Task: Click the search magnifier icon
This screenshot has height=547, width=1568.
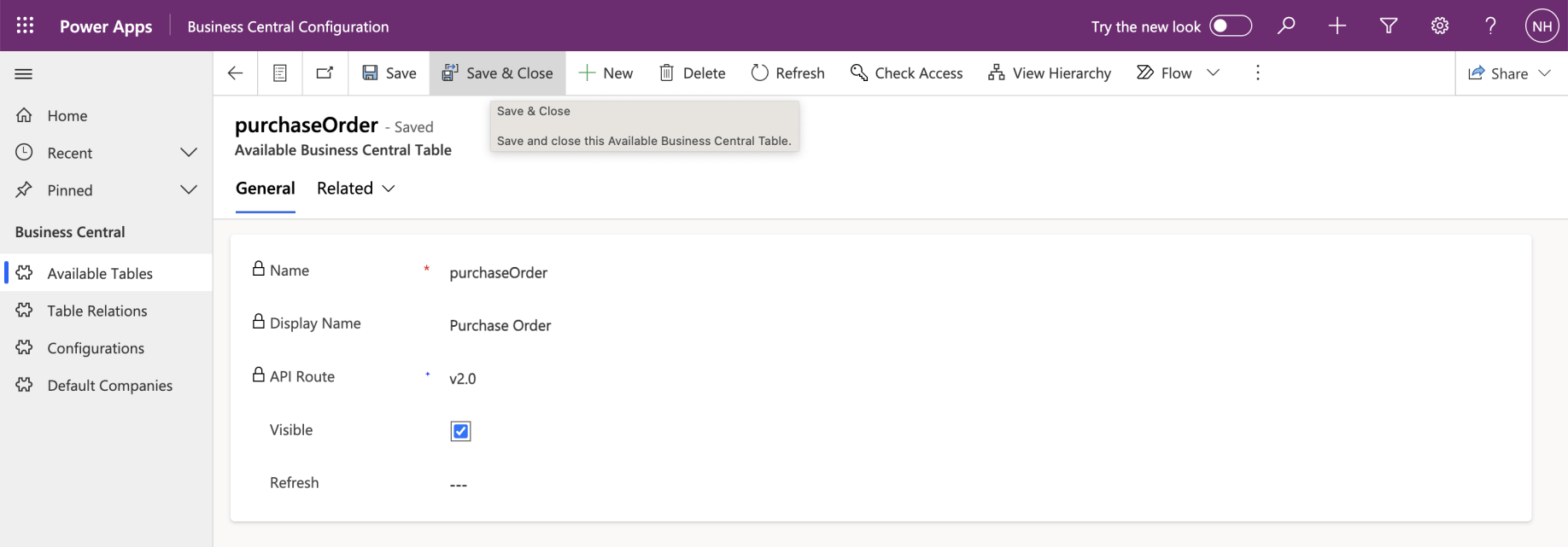Action: (x=1286, y=26)
